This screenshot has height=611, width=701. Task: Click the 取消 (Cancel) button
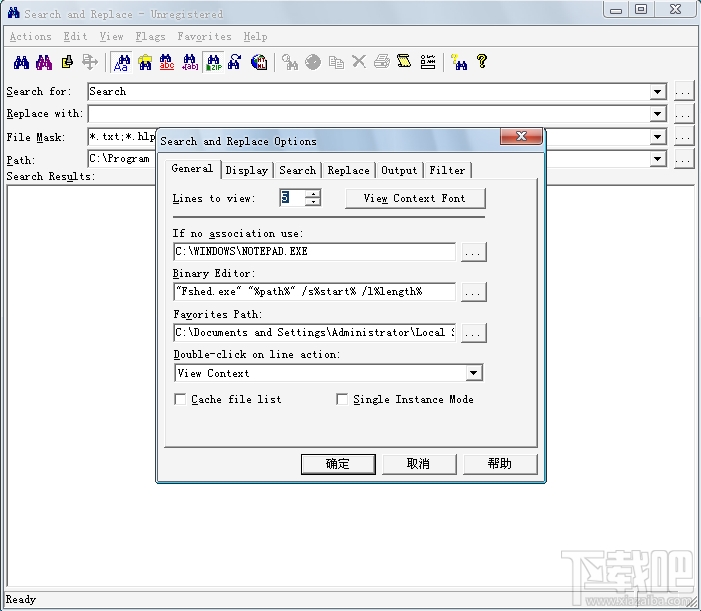pos(419,464)
